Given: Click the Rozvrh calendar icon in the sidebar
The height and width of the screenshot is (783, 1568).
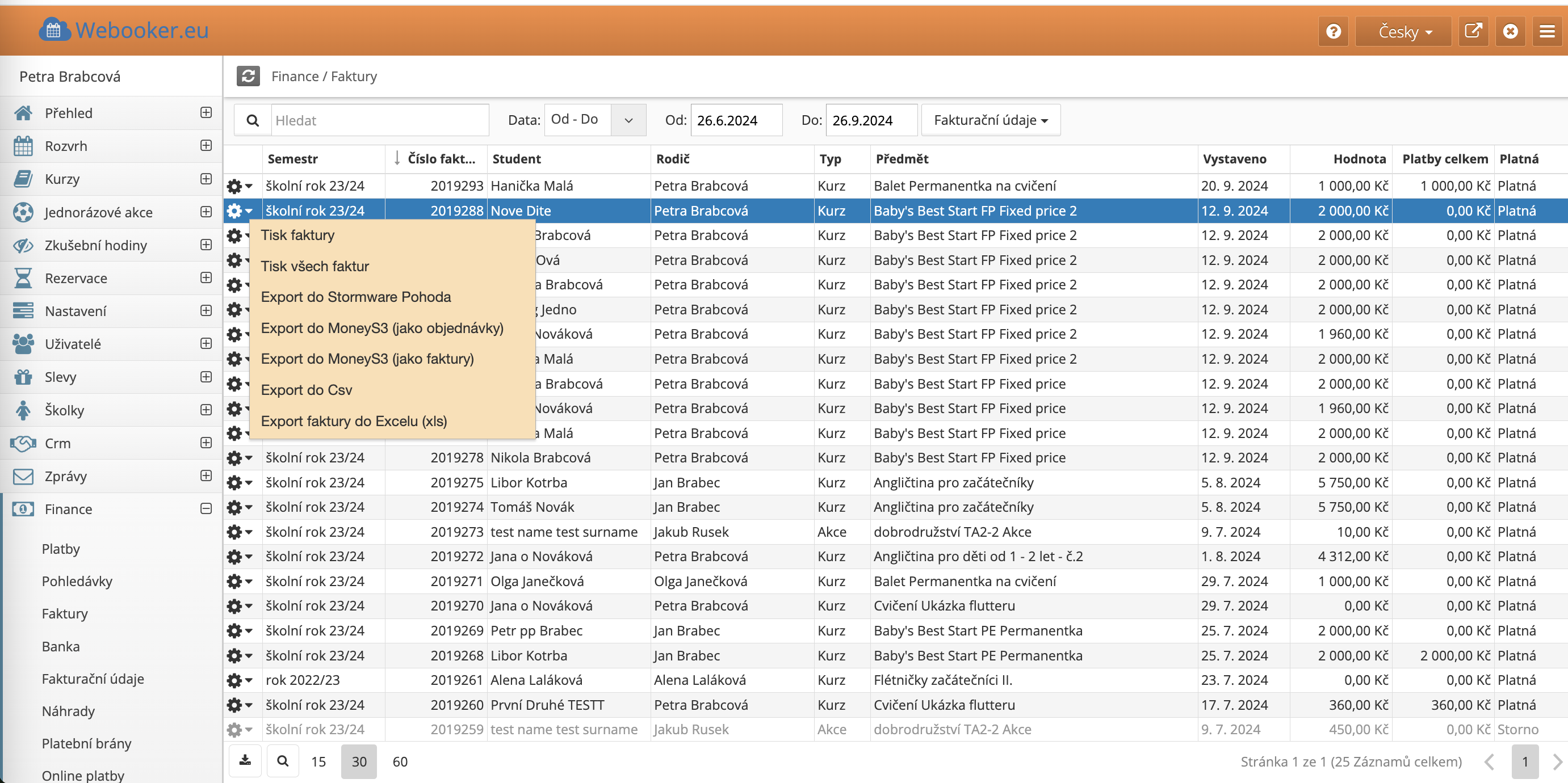Looking at the screenshot, I should tap(23, 146).
